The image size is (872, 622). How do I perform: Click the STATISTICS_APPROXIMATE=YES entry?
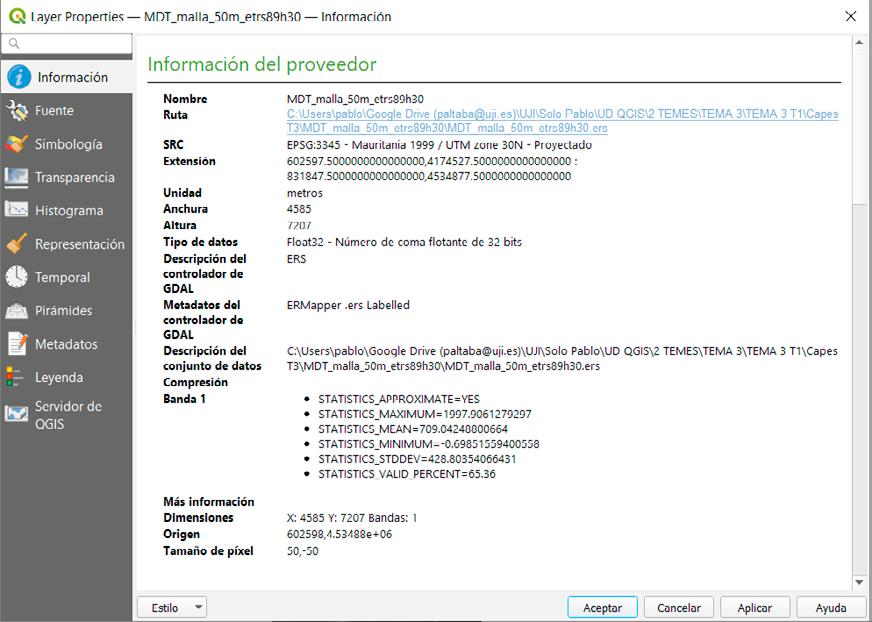point(399,399)
